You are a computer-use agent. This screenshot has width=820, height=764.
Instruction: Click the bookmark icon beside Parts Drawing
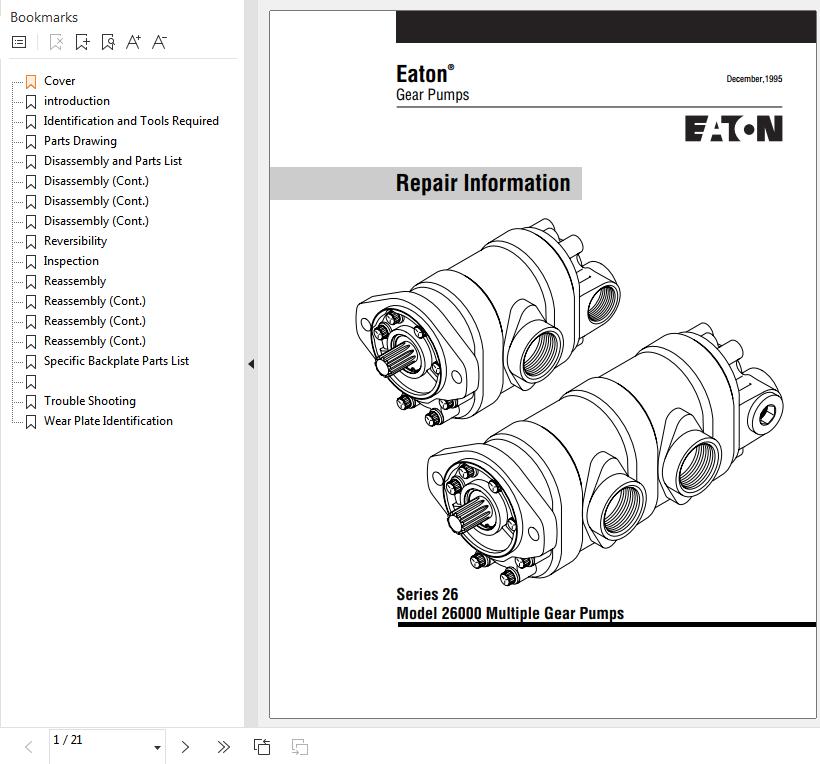click(x=31, y=142)
